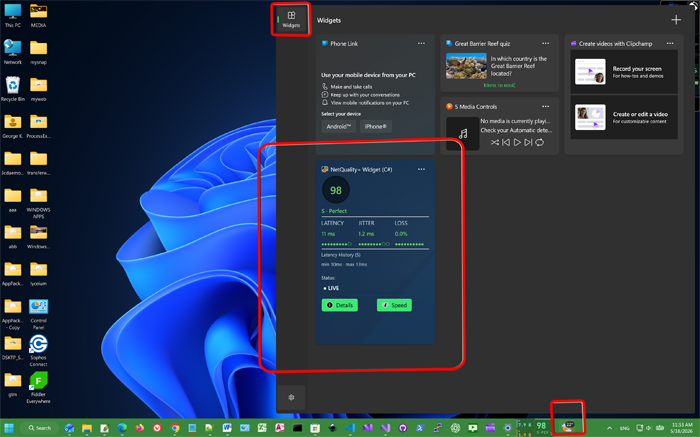This screenshot has height=437, width=700.
Task: Show hidden system tray icons
Action: [609, 428]
